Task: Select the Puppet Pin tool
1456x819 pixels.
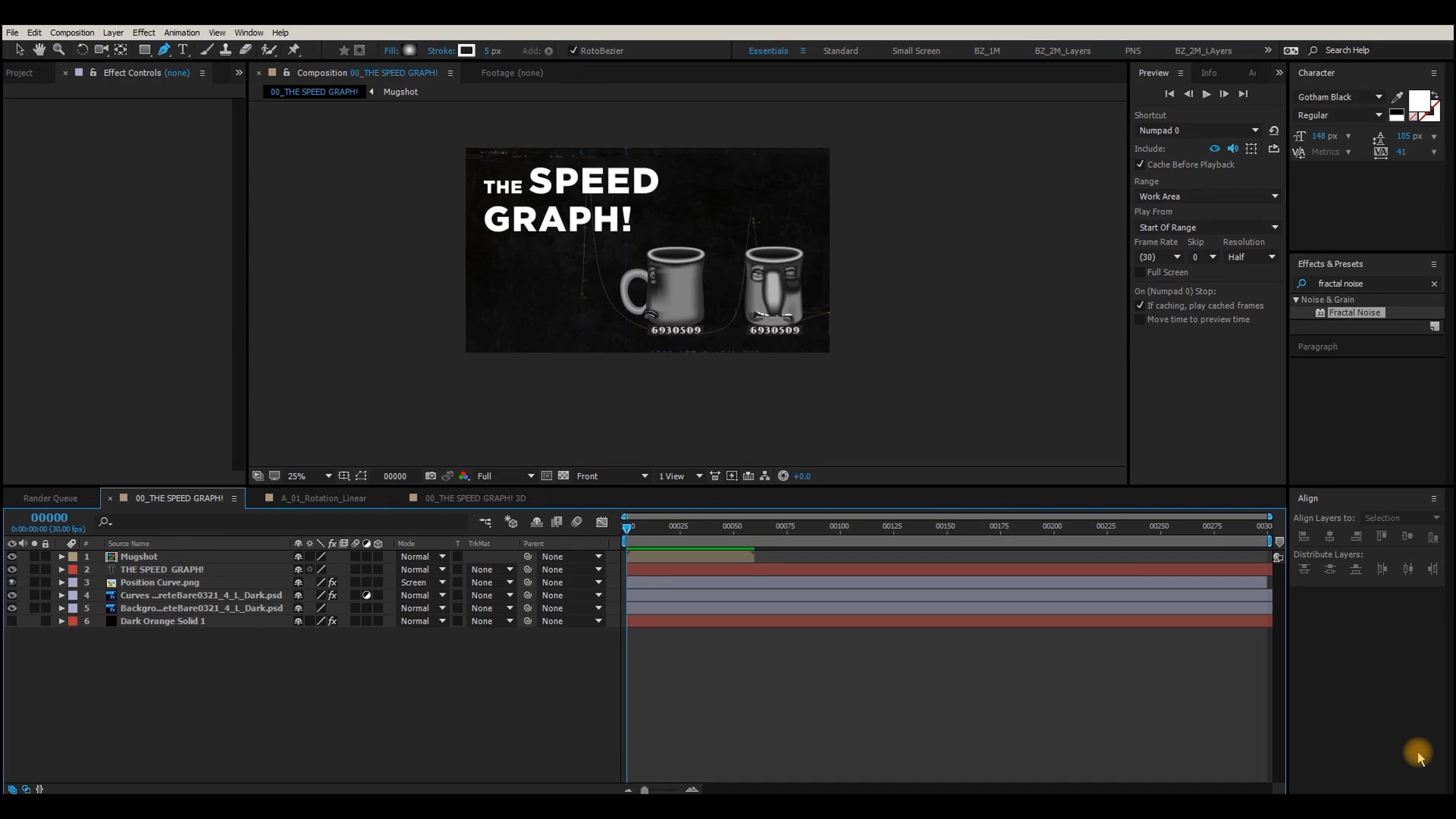Action: (x=294, y=50)
